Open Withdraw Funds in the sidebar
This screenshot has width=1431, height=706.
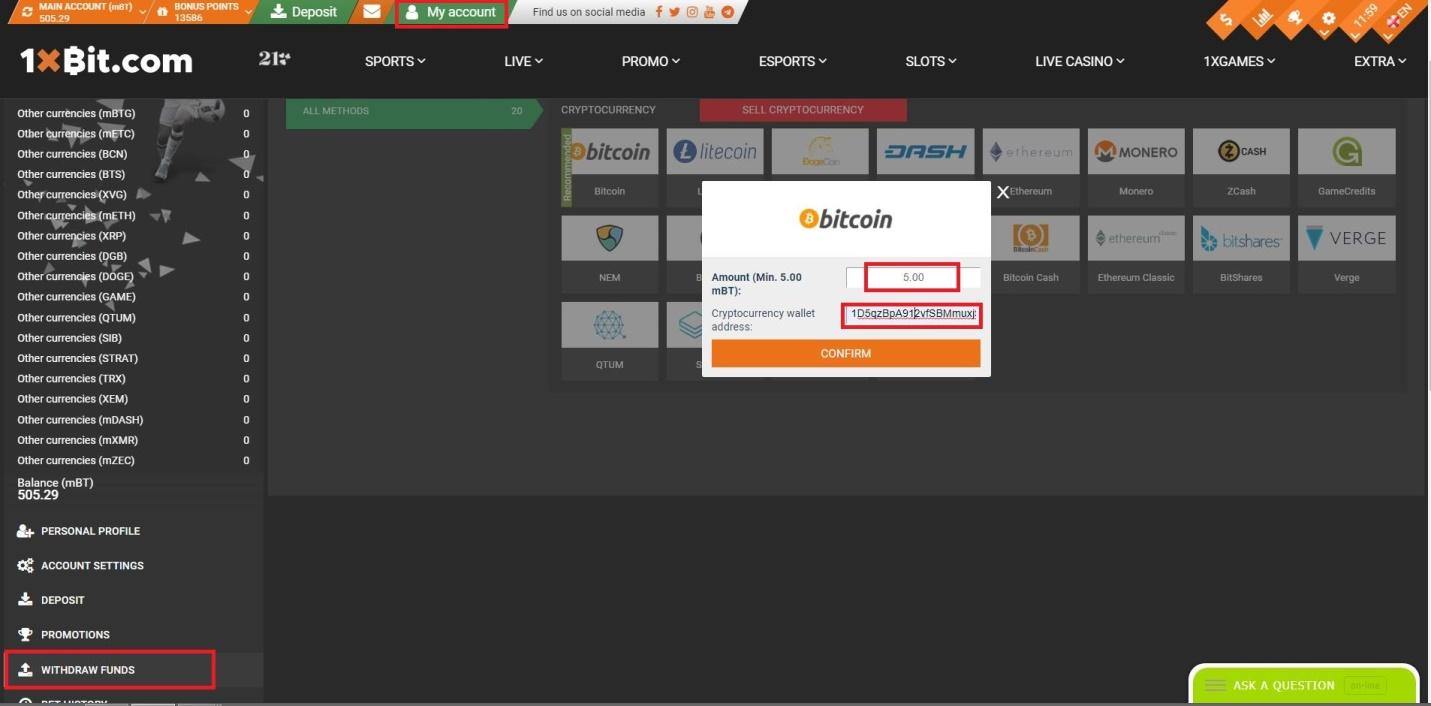134,670
